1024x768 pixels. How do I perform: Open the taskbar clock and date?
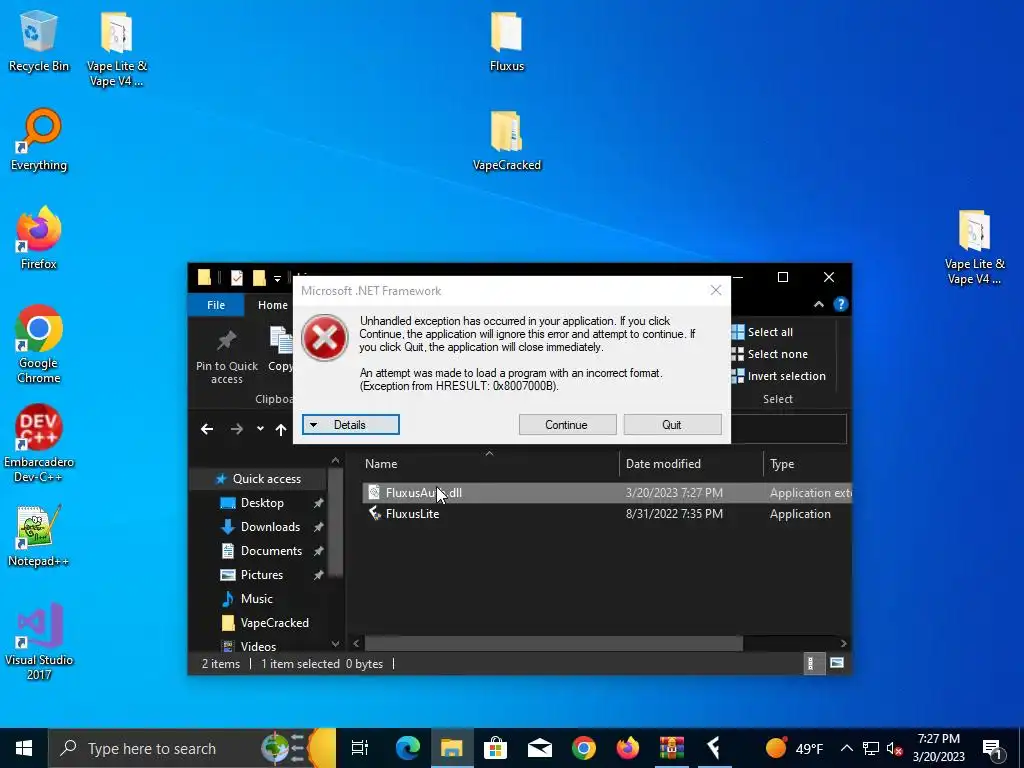tap(938, 748)
